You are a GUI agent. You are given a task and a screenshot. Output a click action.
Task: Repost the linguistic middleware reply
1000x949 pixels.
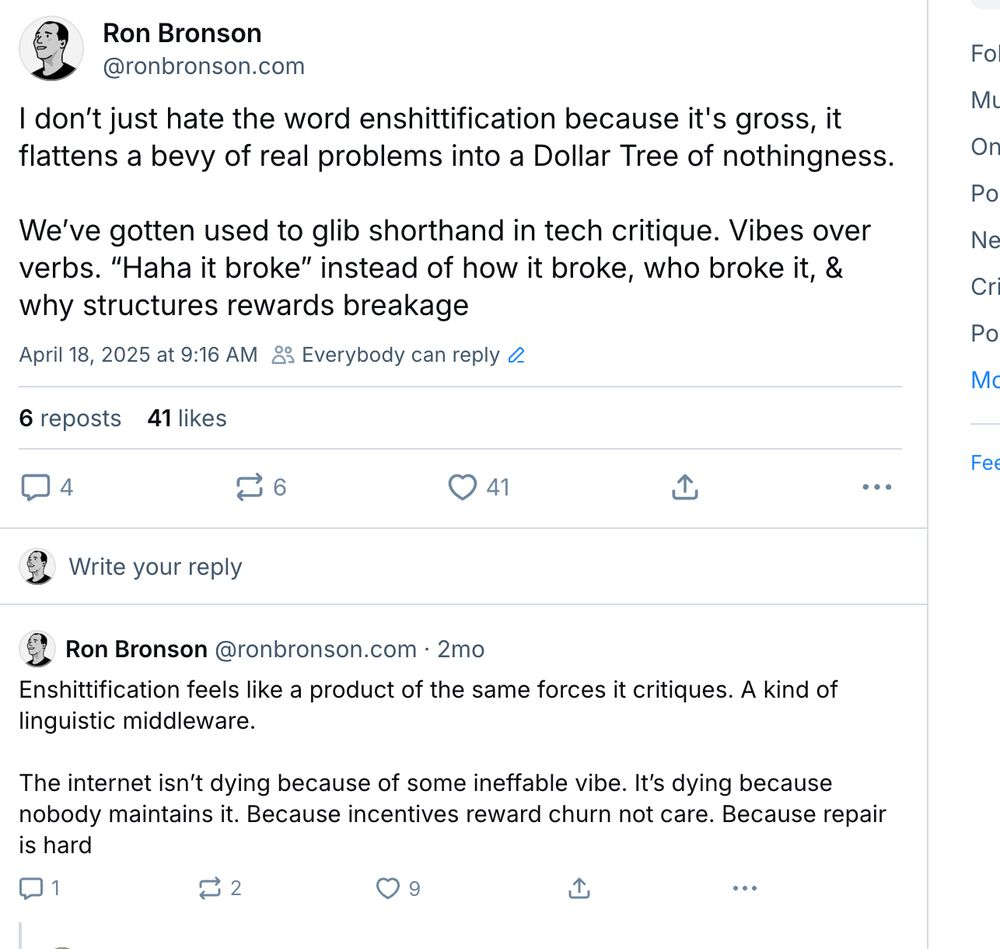pyautogui.click(x=210, y=888)
